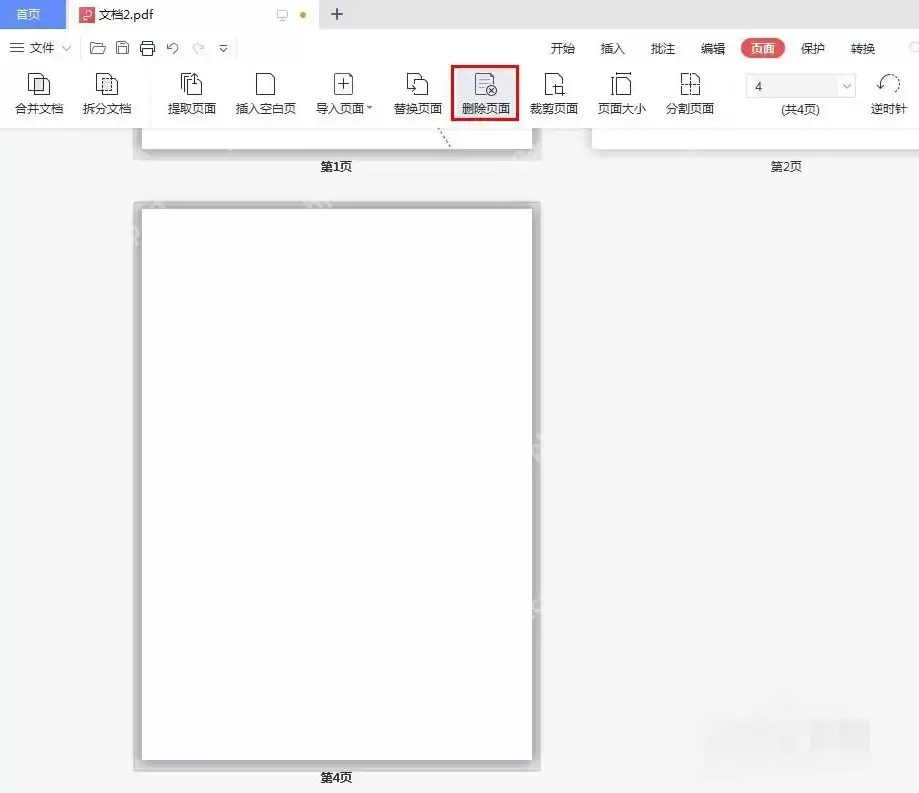Switch to the 转换 ribbon tab
Viewport: 919px width, 793px height.
point(861,48)
